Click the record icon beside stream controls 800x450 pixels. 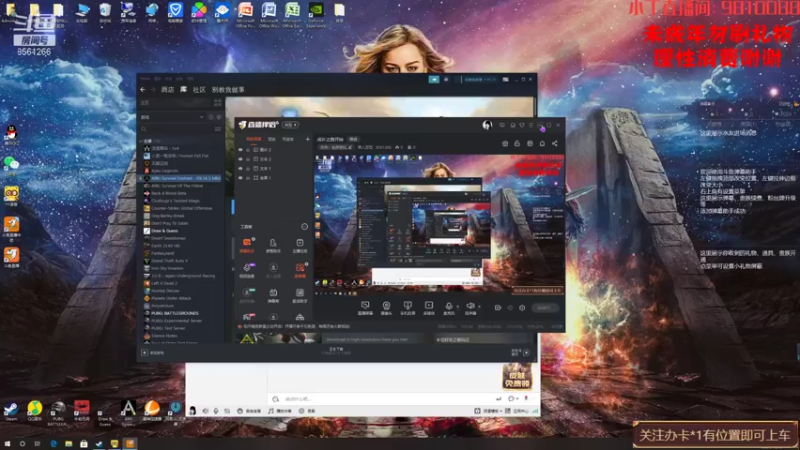[497, 308]
